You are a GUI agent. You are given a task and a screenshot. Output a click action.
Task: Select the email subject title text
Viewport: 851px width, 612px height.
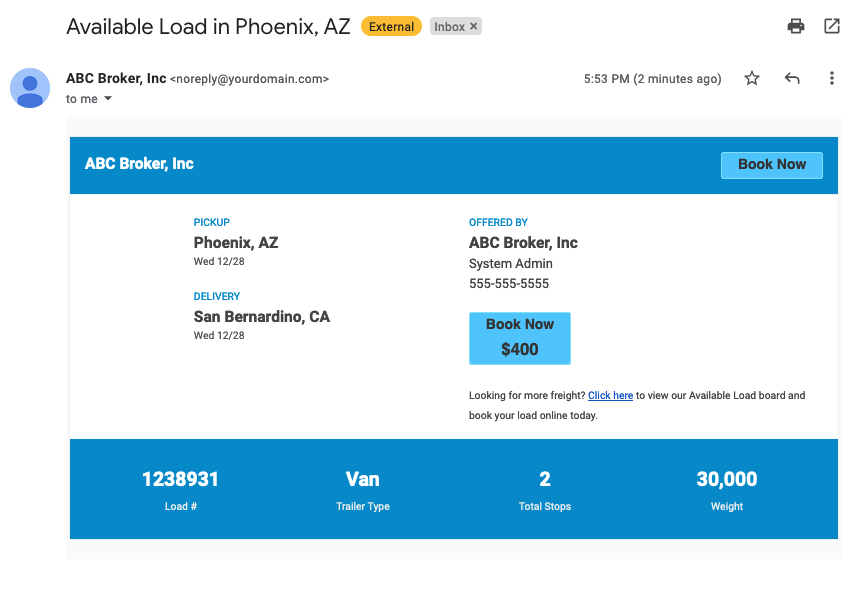pos(208,27)
